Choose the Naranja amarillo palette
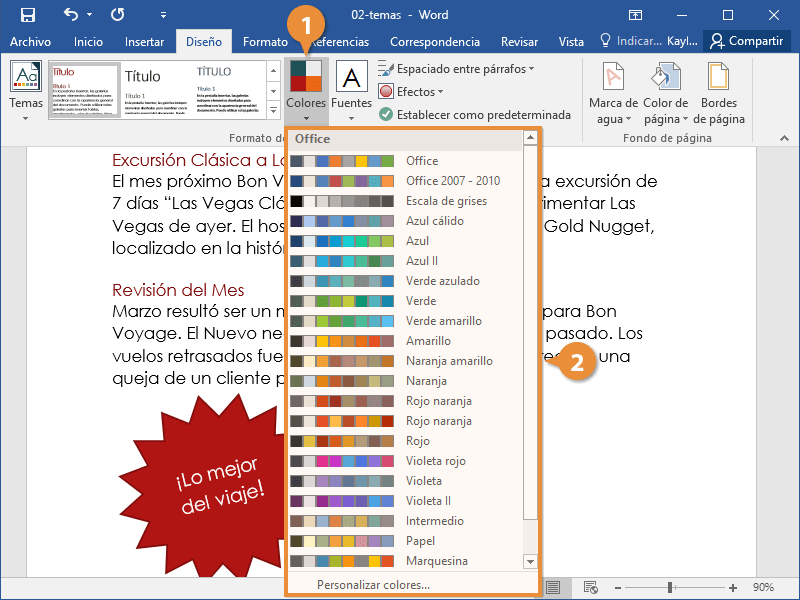This screenshot has width=800, height=600. [406, 361]
